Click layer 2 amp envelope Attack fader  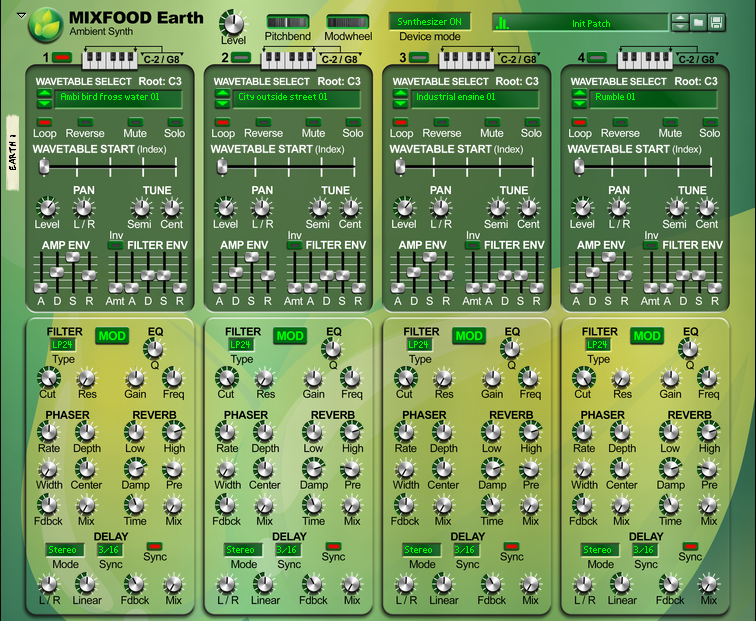click(219, 288)
